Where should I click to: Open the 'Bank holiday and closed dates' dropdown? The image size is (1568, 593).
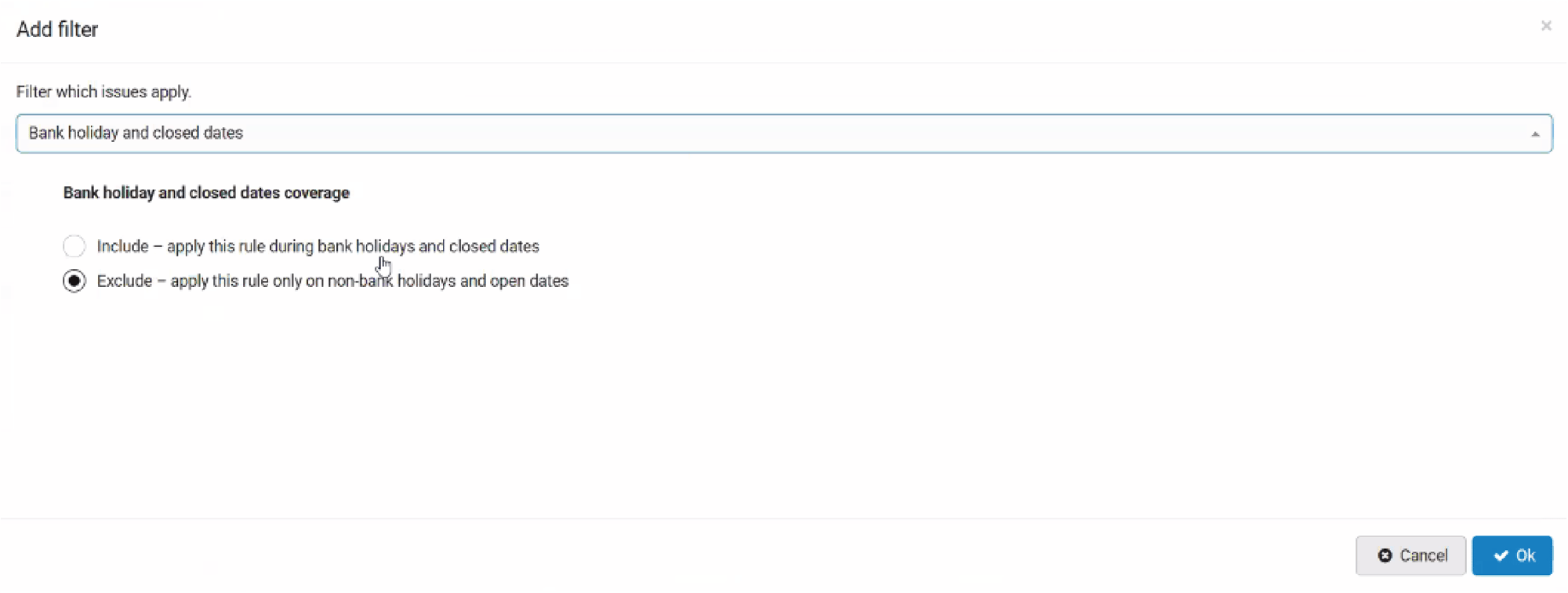pyautogui.click(x=783, y=133)
